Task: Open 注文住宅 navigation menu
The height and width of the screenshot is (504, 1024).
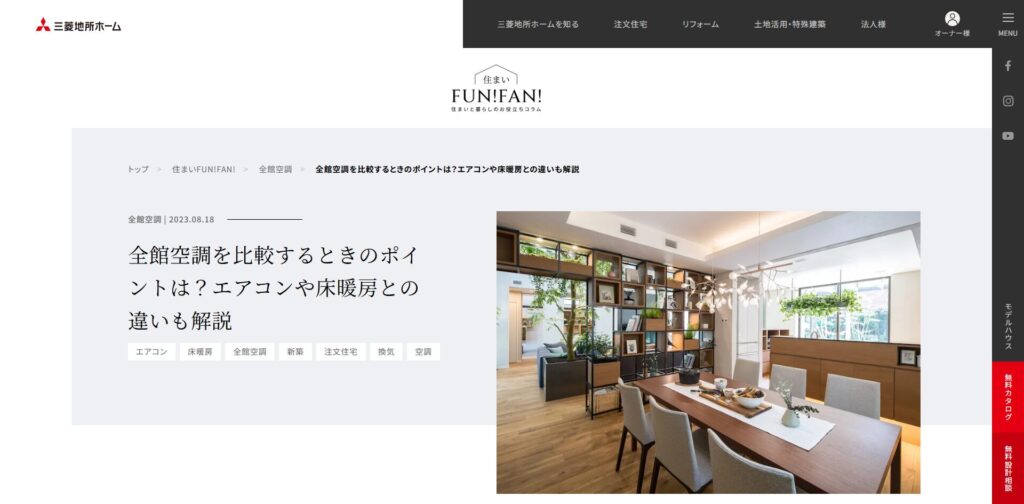Action: pyautogui.click(x=630, y=24)
